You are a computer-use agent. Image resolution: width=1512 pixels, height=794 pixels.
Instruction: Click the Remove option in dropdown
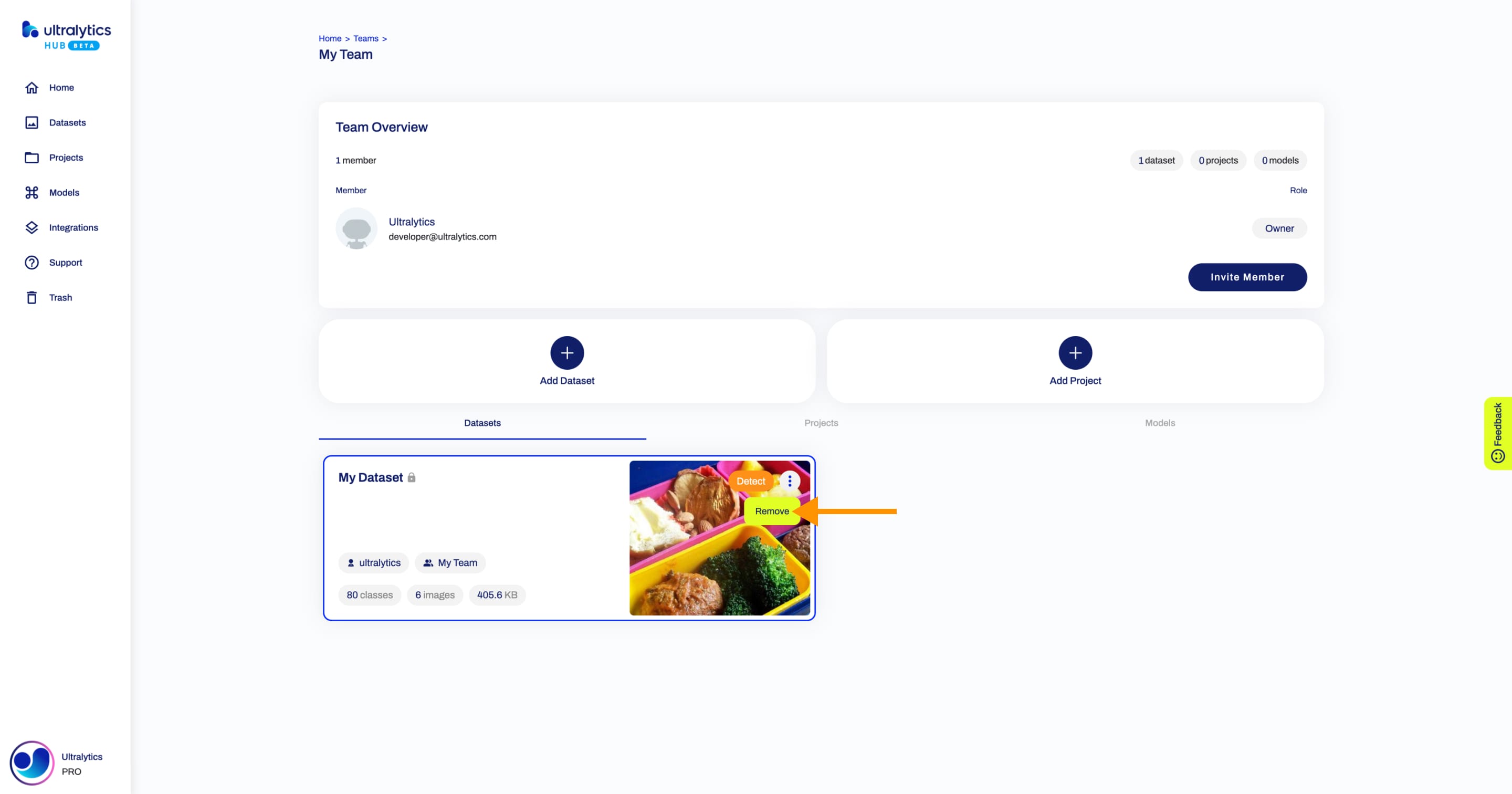771,511
